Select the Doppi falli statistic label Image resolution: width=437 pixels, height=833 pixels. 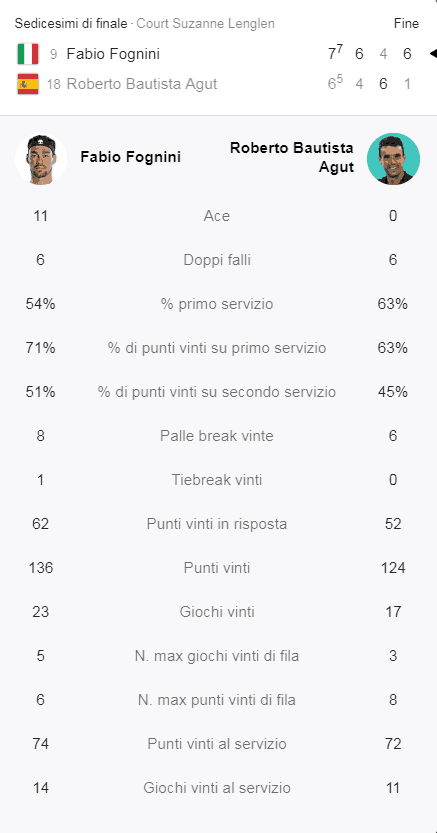pos(217,260)
